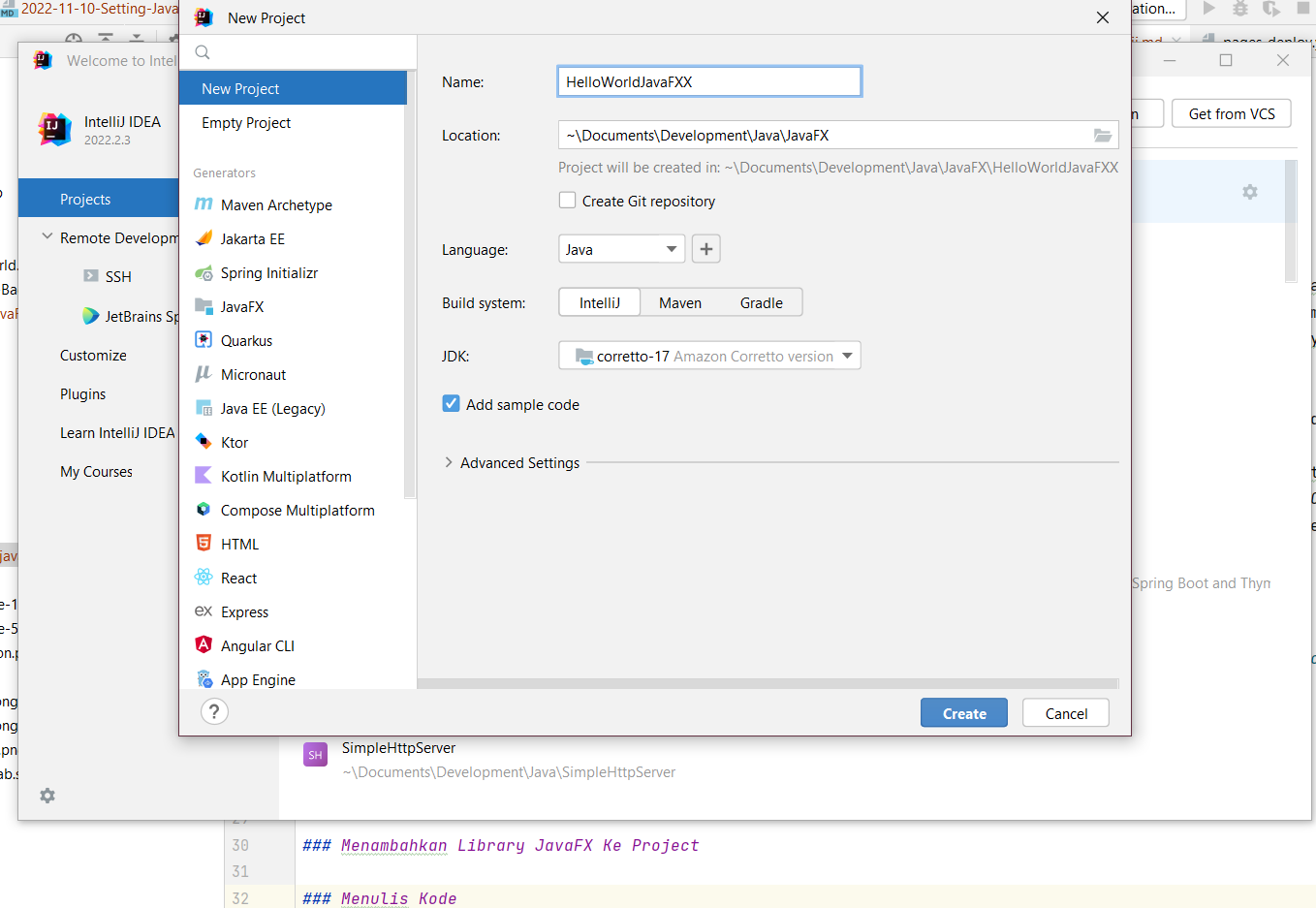Click the Java EE (Legacy) icon
Screen dimensions: 1316x908
pos(204,408)
